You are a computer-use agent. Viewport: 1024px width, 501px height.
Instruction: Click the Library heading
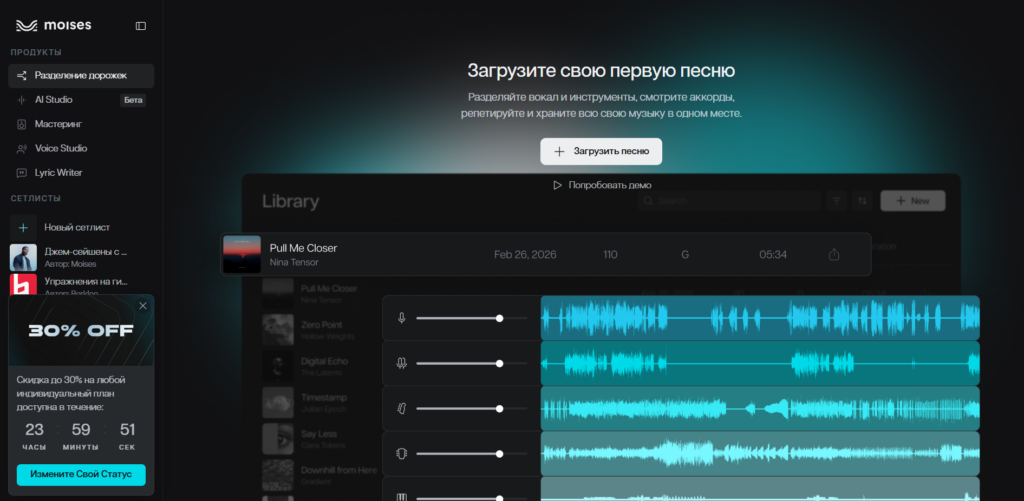pyautogui.click(x=290, y=202)
